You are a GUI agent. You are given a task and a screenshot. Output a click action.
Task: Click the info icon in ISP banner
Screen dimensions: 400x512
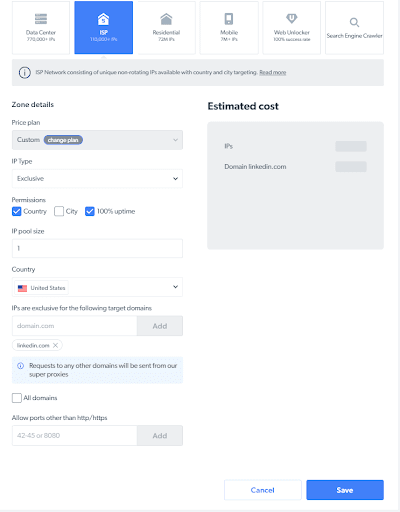(x=24, y=72)
